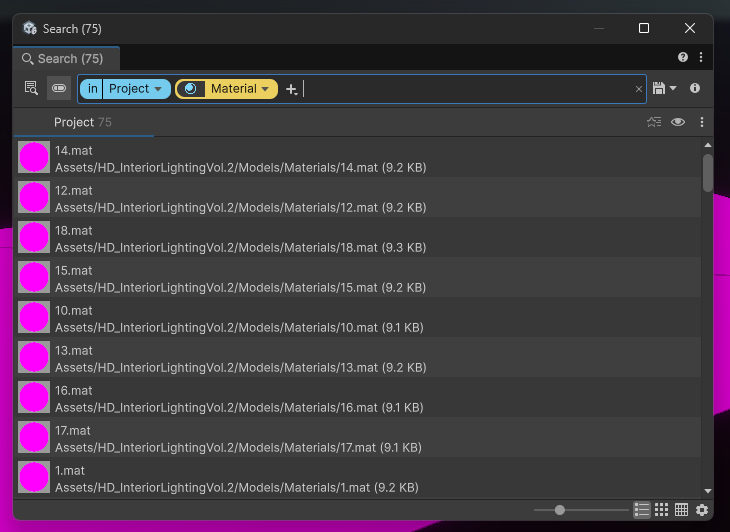Screen dimensions: 730x532
Task: Maximize the Search window
Action: [x=644, y=28]
